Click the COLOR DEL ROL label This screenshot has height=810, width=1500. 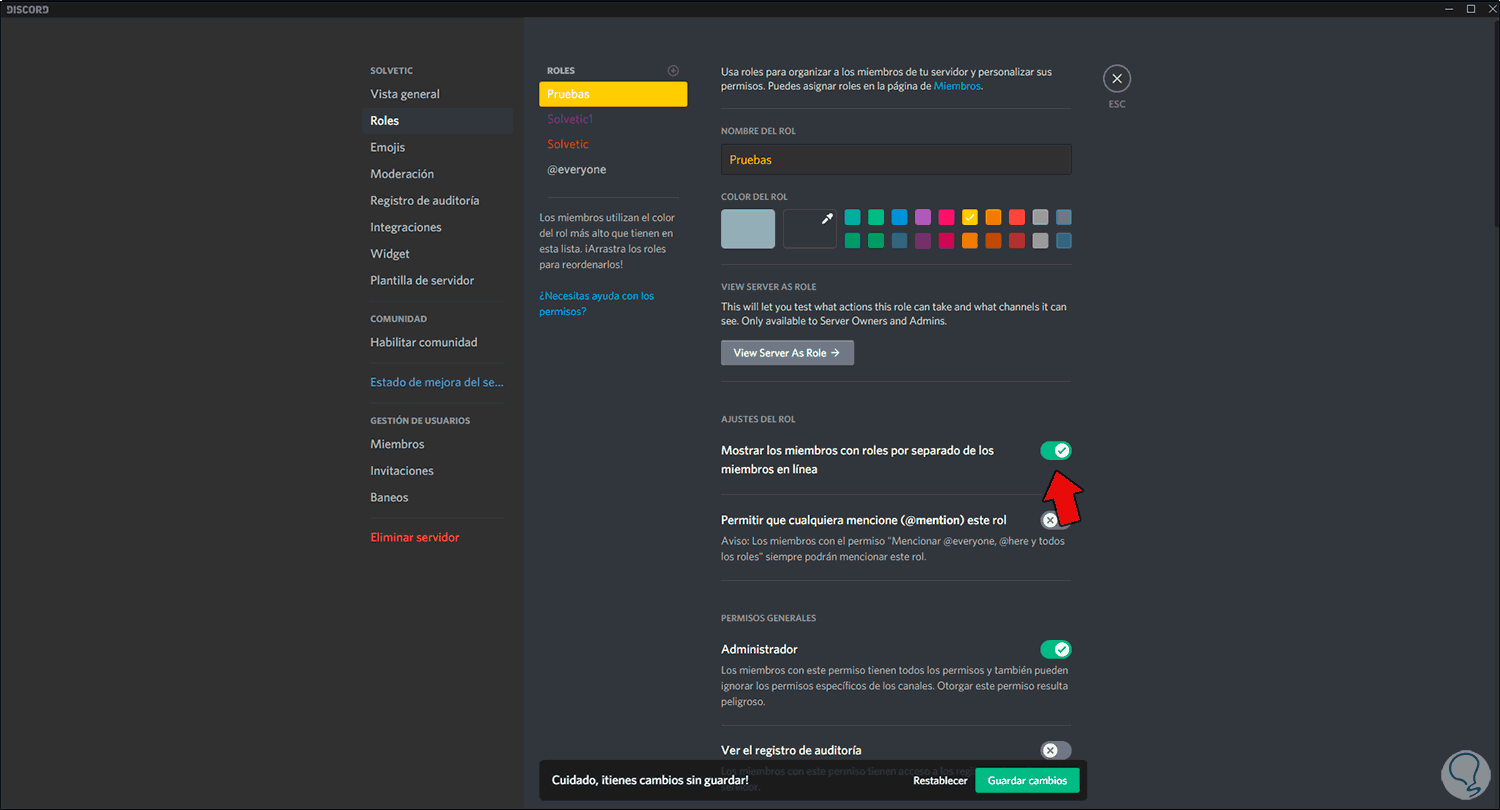click(x=754, y=197)
